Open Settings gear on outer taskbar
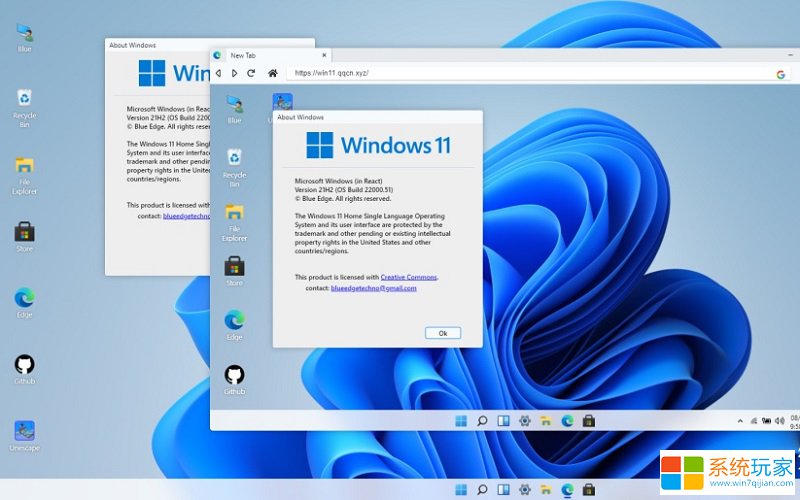The width and height of the screenshot is (800, 500). (524, 490)
